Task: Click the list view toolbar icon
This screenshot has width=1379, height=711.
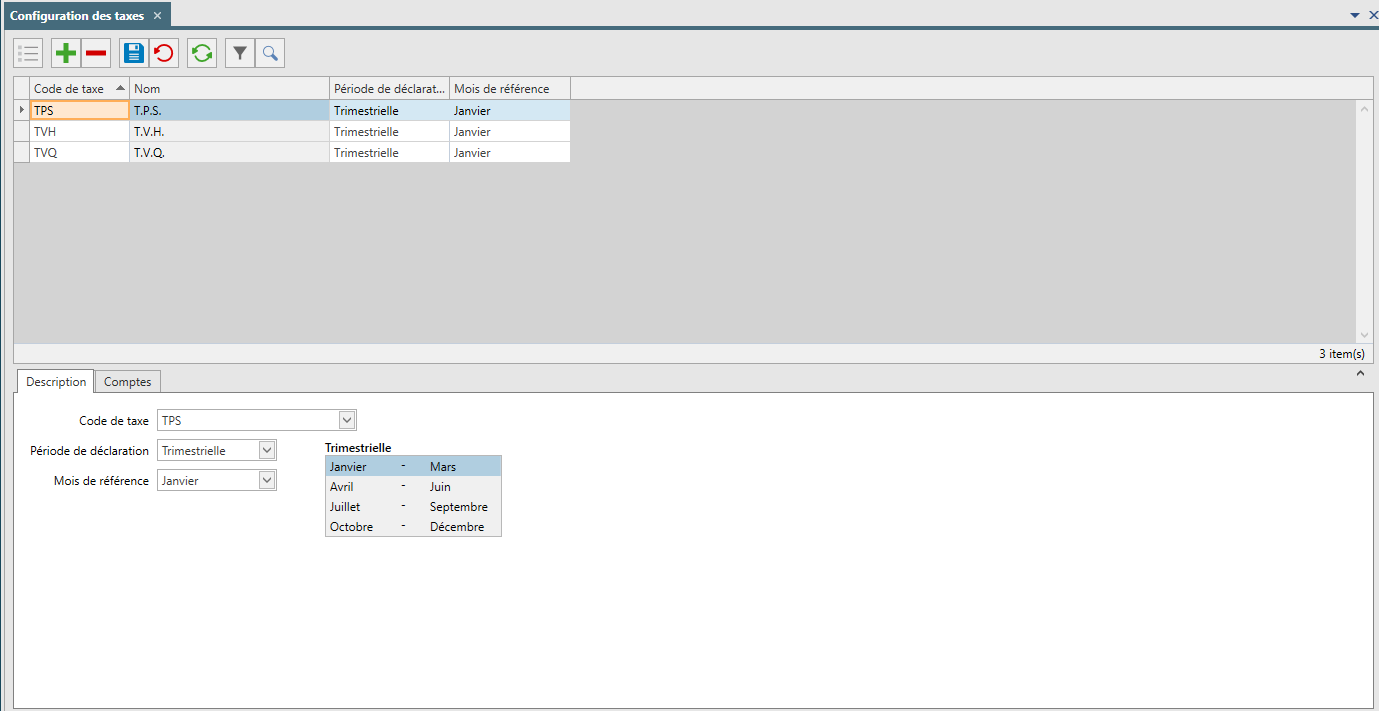Action: [28, 53]
